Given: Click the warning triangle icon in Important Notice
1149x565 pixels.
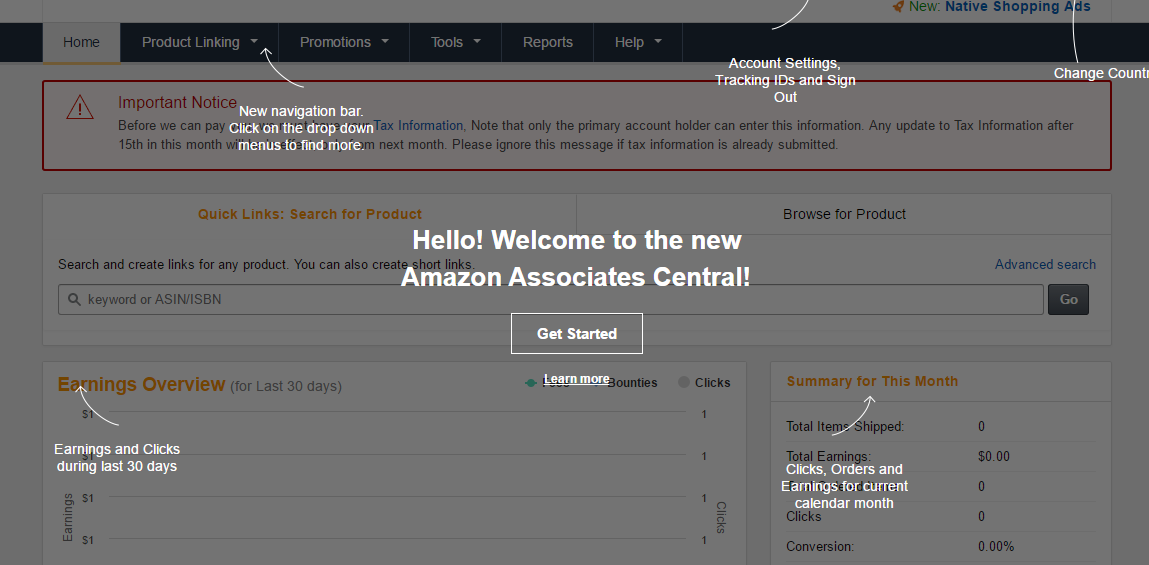Looking at the screenshot, I should pos(80,107).
